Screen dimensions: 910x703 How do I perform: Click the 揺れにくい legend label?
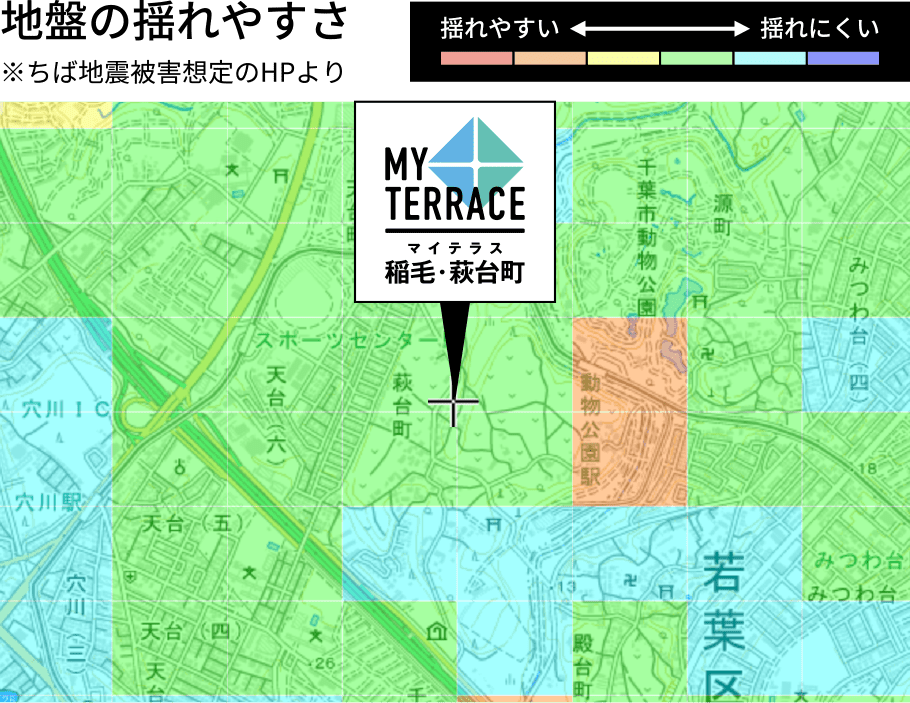pos(820,28)
